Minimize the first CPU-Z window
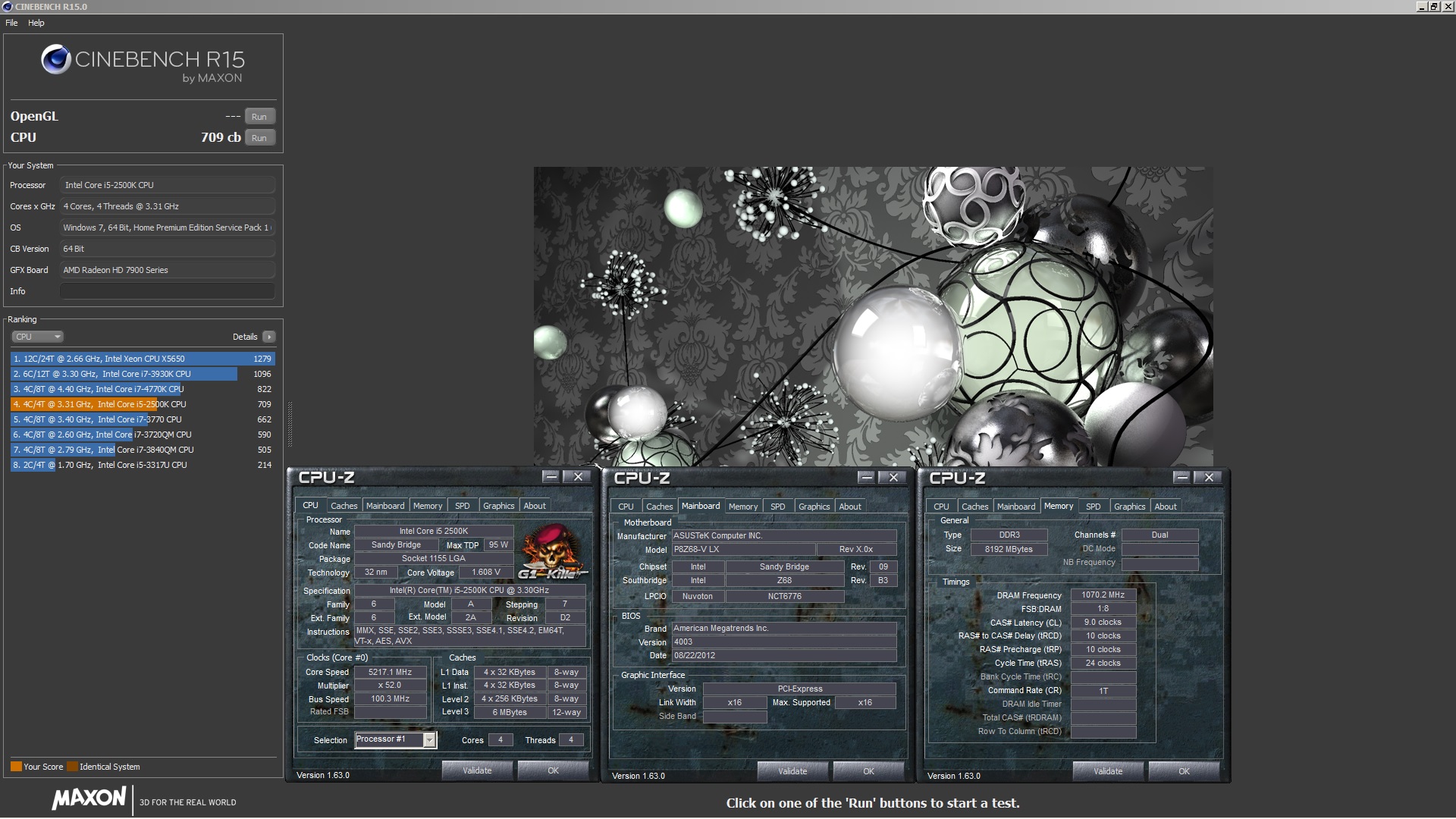This screenshot has width=1456, height=819. click(x=551, y=477)
